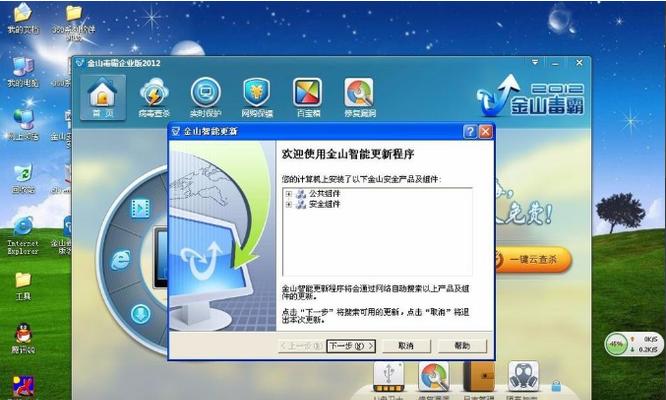Click the question mark help icon in dialog title bar
666x400 pixels.
tap(470, 132)
